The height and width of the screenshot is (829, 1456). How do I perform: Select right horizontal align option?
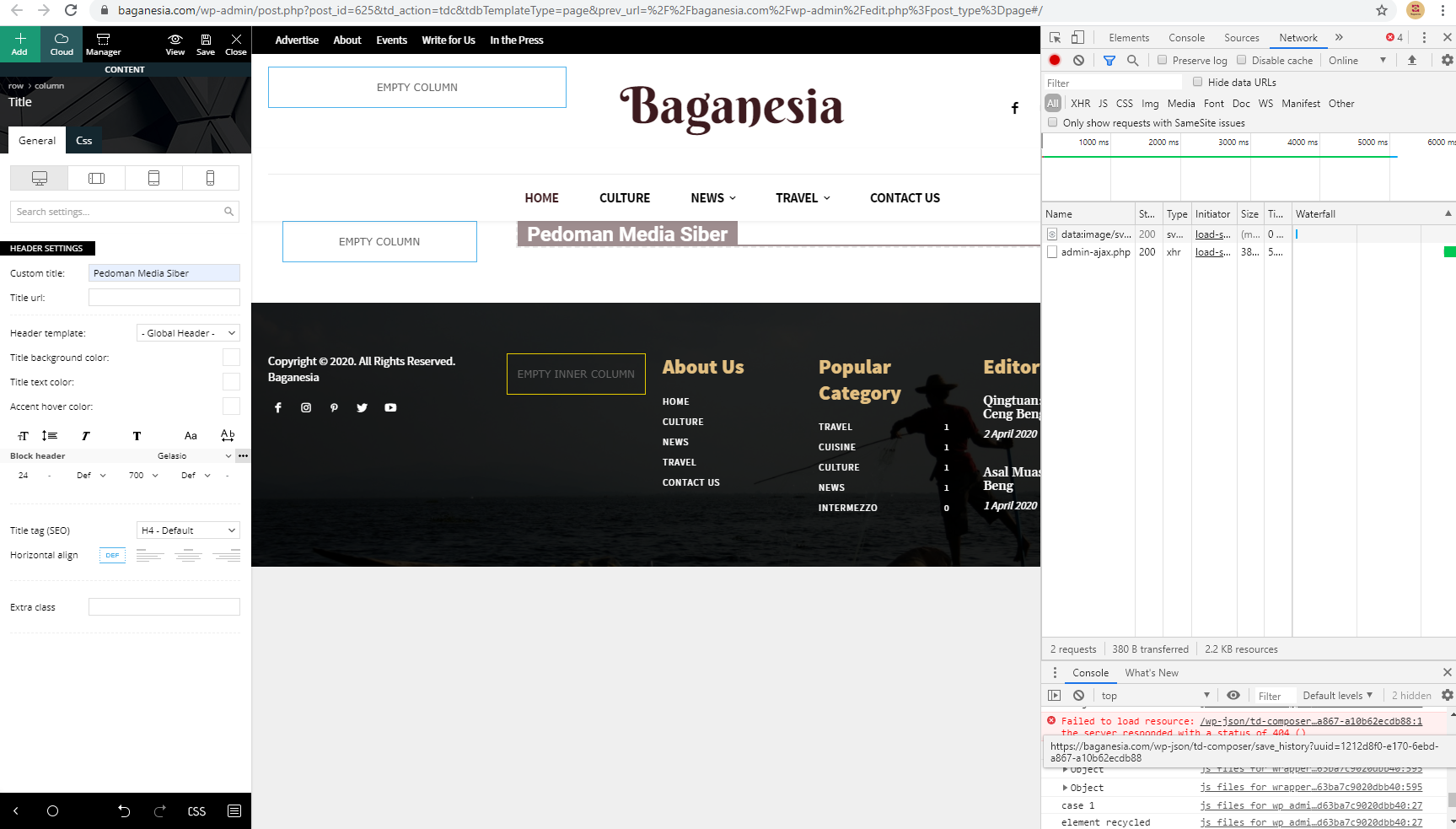226,555
